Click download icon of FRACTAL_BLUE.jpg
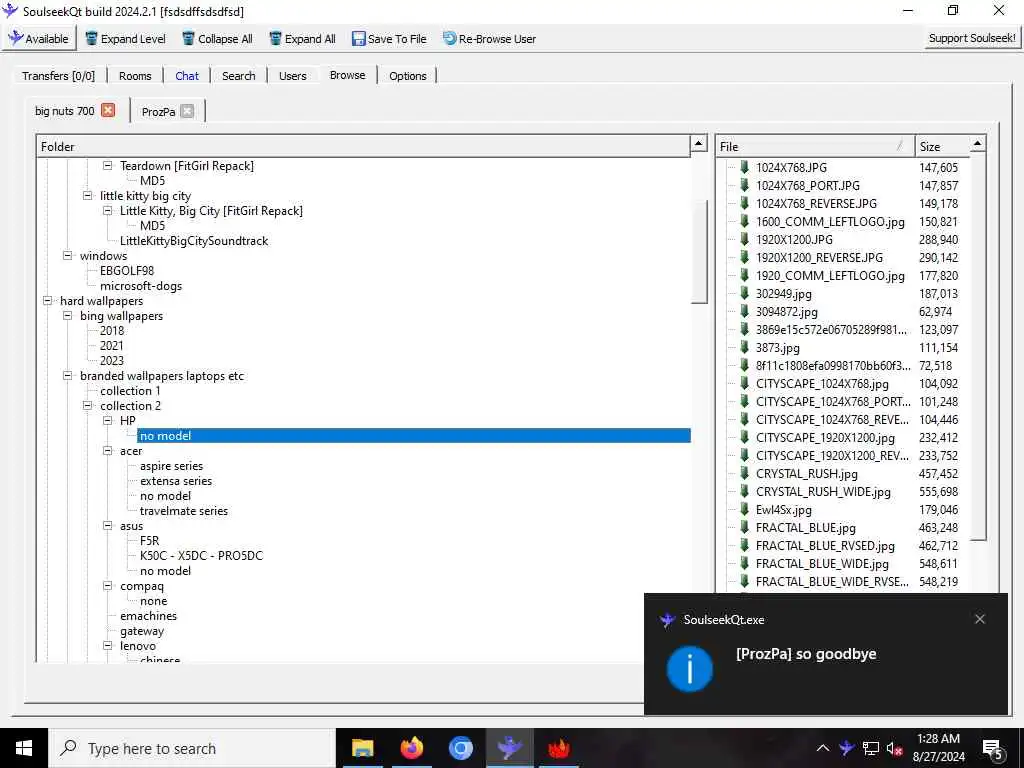This screenshot has width=1024, height=768. 744,528
